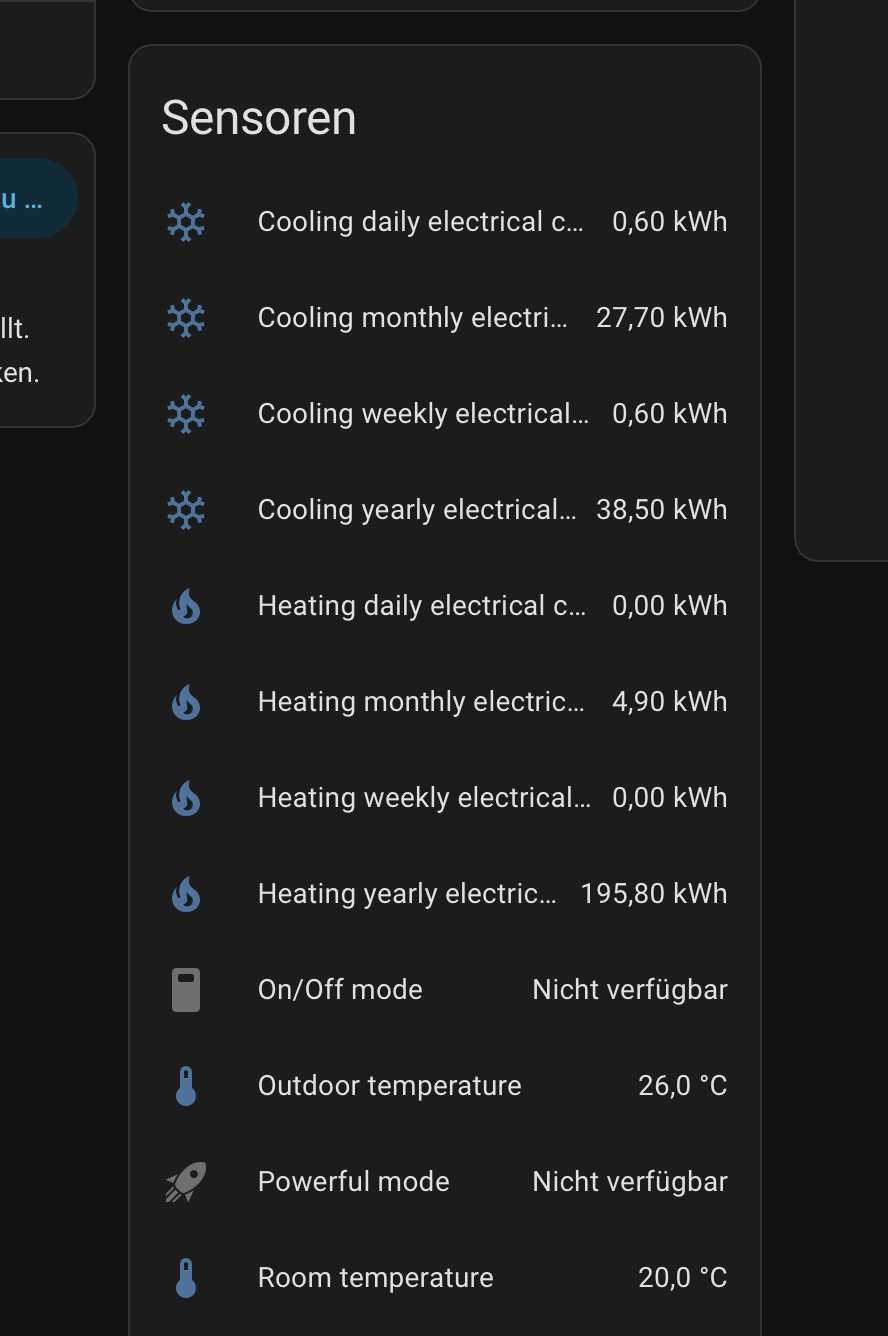This screenshot has height=1336, width=888.
Task: Open the On/Off mode entity label
Action: coord(340,990)
